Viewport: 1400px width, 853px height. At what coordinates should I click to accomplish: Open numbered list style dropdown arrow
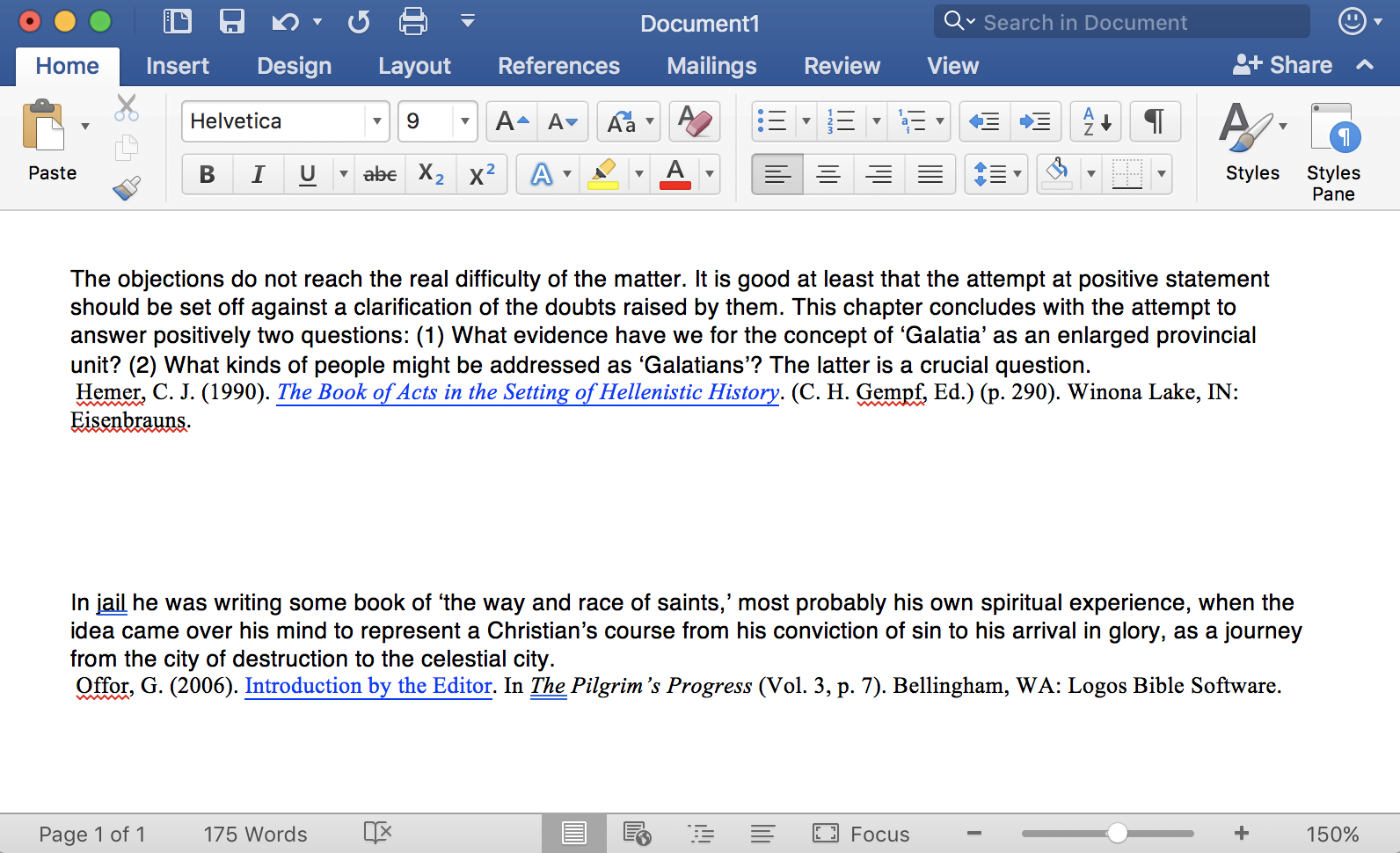click(x=876, y=121)
